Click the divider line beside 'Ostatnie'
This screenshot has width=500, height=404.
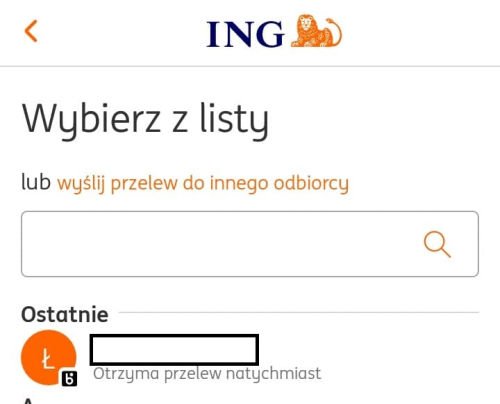(x=299, y=313)
